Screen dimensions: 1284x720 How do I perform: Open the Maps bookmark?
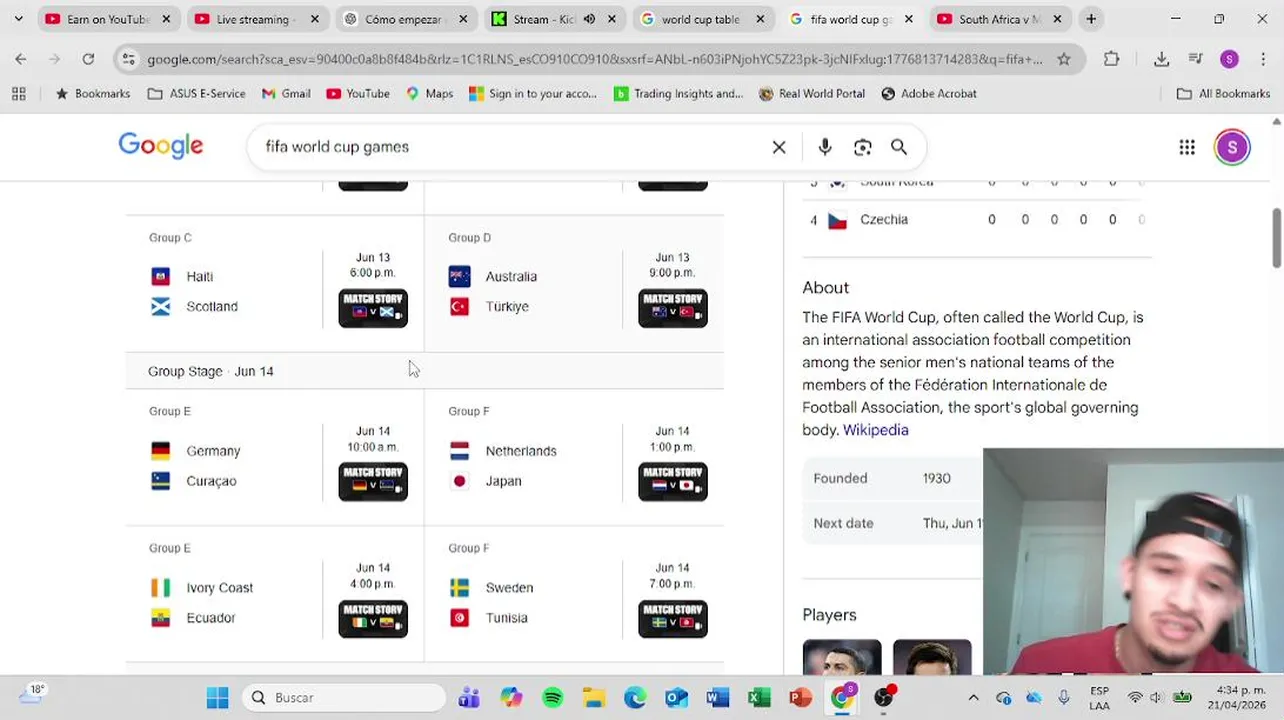429,94
